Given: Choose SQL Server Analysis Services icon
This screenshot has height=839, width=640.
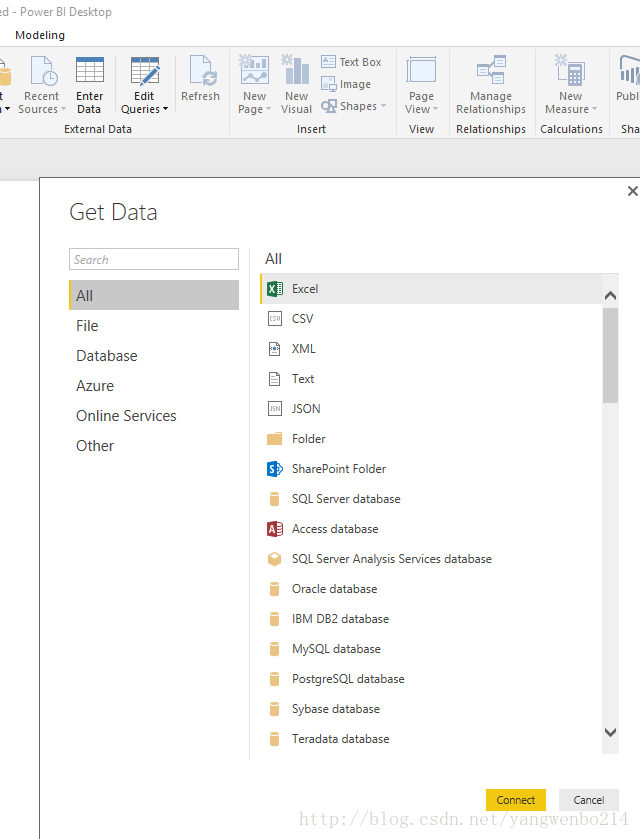Looking at the screenshot, I should point(275,559).
